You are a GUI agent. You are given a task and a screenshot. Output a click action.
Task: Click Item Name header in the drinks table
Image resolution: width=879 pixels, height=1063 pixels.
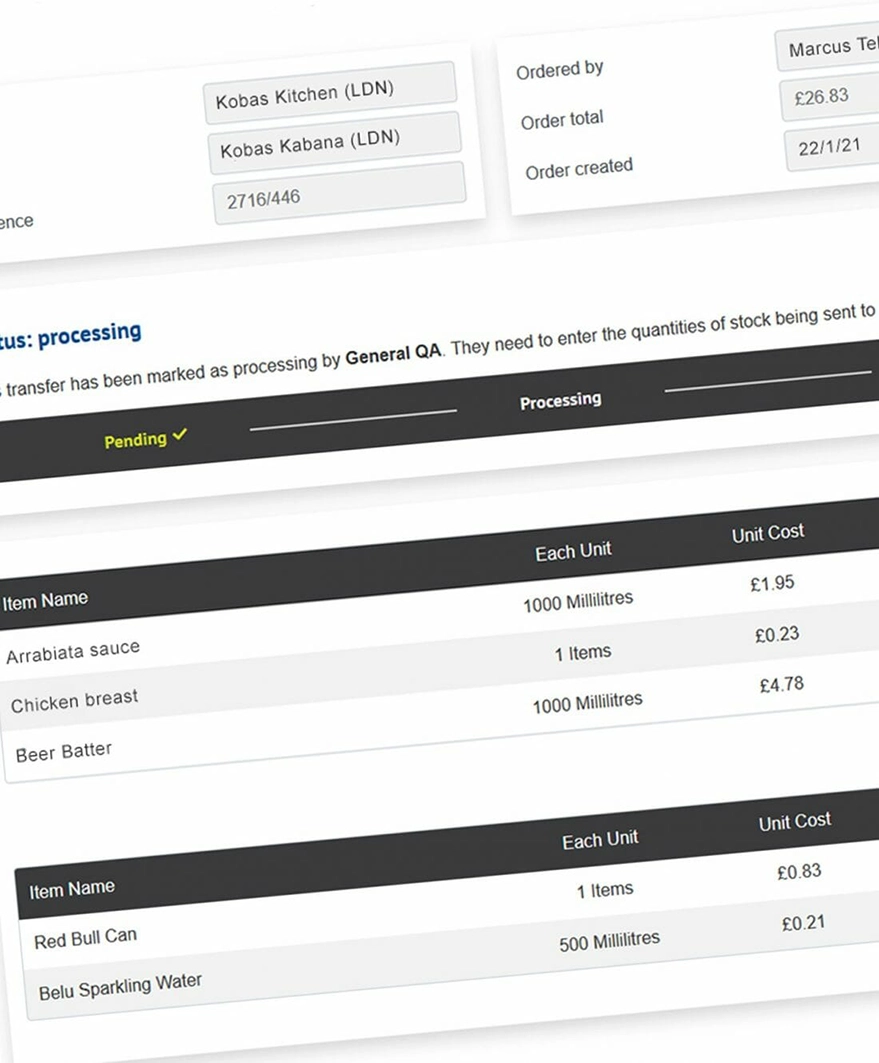[x=72, y=888]
